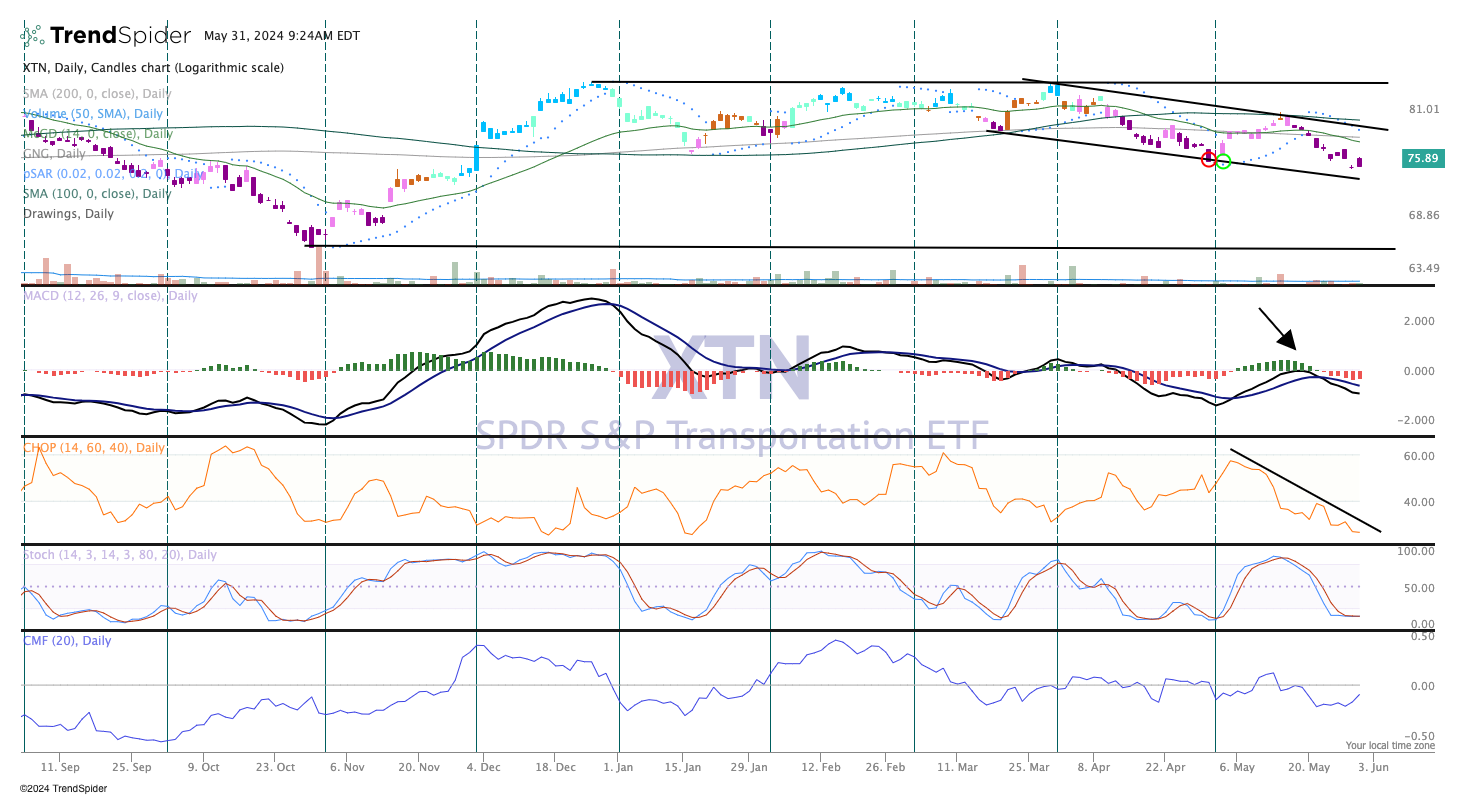
Task: Click the SMA (200, 0, close) legend label
Action: pyautogui.click(x=98, y=93)
